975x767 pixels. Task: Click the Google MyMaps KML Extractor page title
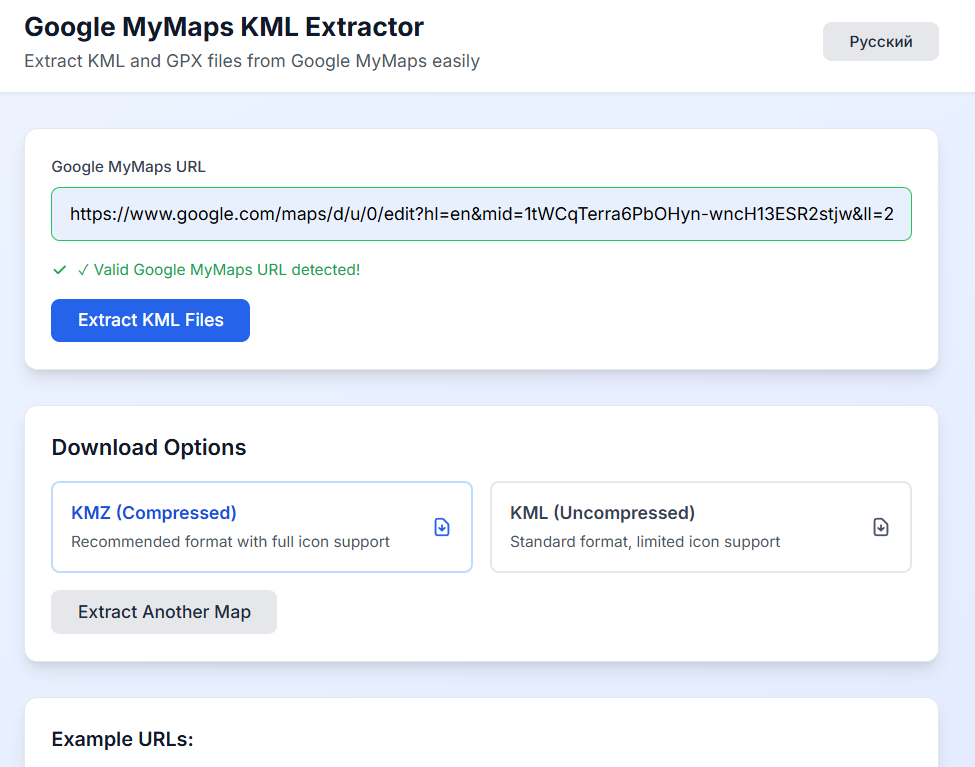[x=224, y=27]
